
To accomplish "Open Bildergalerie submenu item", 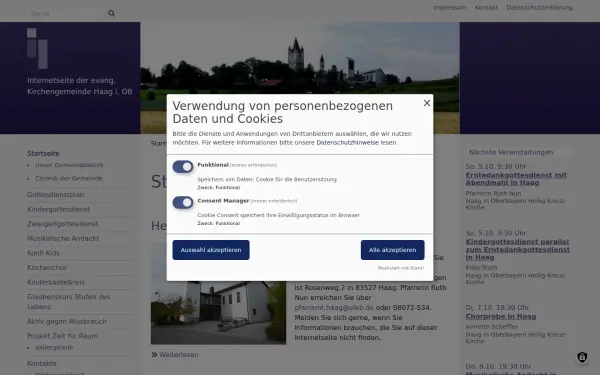I will click(x=54, y=347).
